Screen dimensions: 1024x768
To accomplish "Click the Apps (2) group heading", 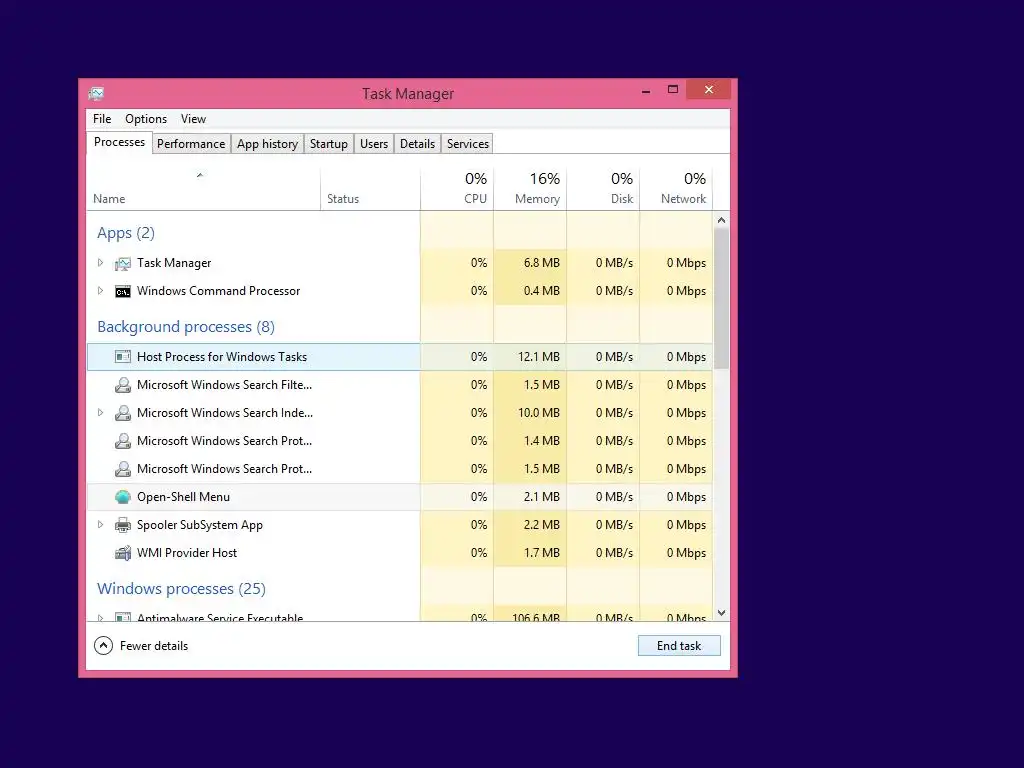I will [x=126, y=233].
